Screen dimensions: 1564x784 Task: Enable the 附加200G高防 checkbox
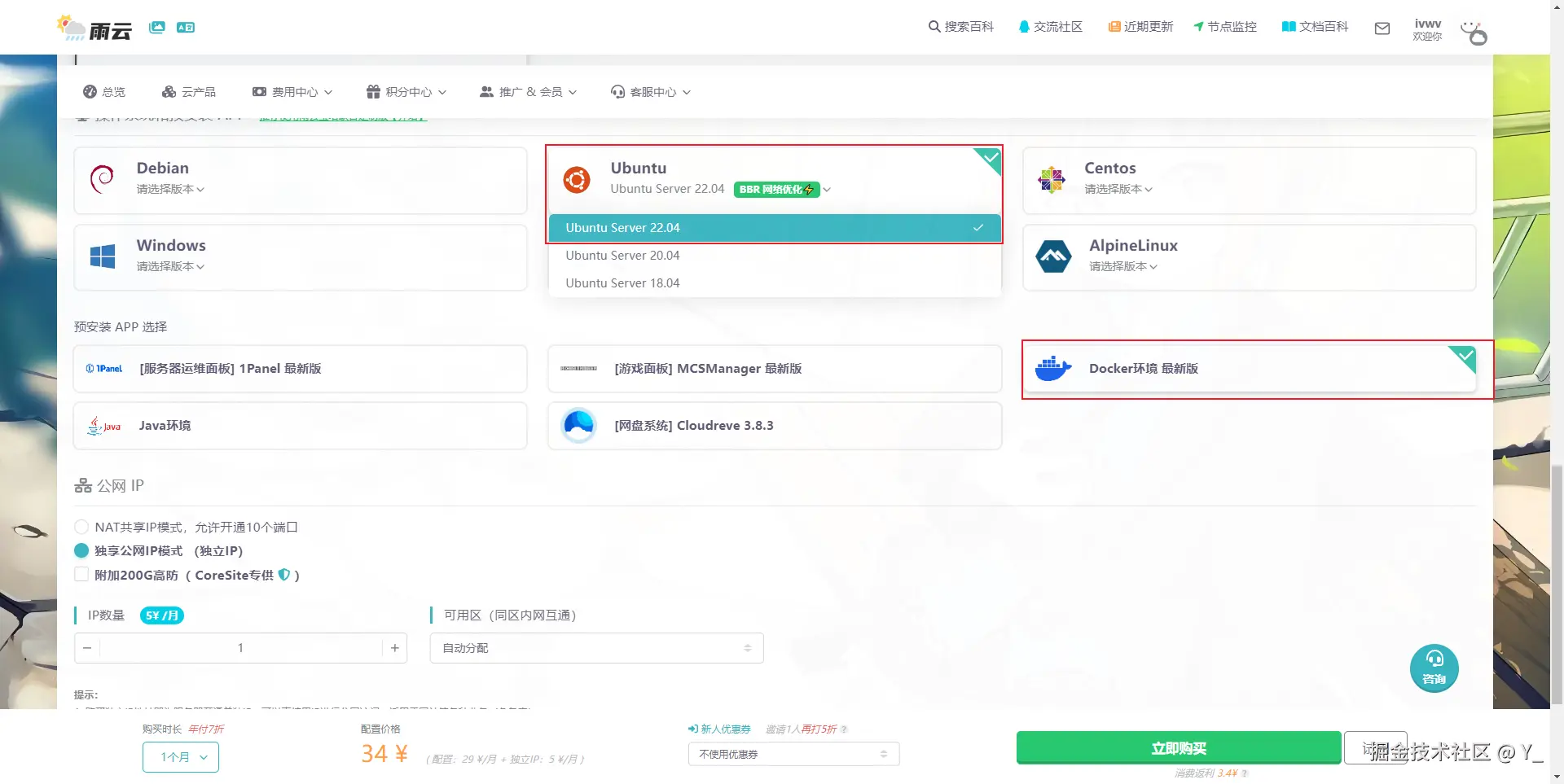(x=81, y=574)
